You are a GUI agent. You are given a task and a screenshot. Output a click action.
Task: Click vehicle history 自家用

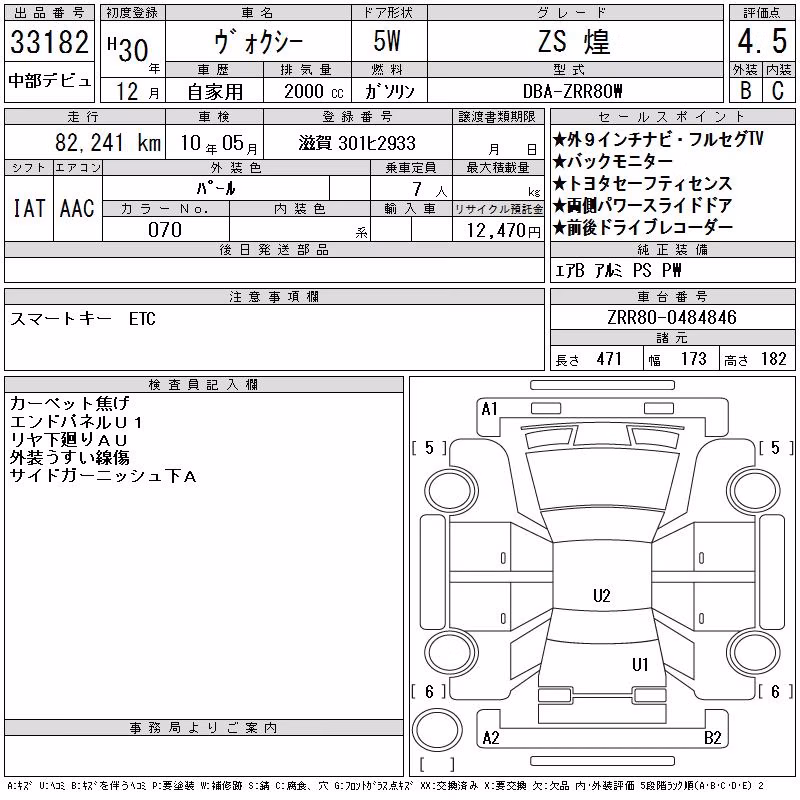(x=215, y=92)
